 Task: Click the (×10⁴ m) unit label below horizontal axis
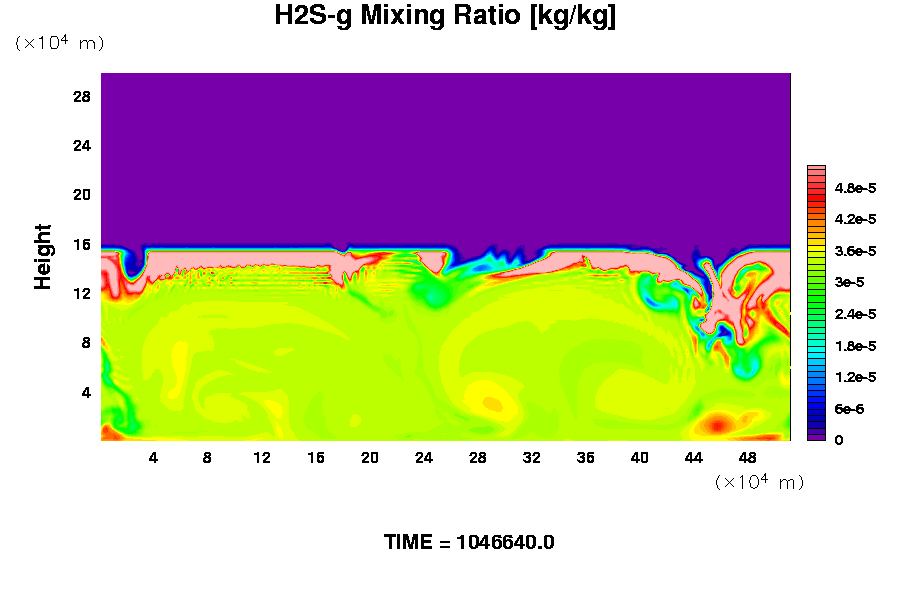pyautogui.click(x=759, y=482)
